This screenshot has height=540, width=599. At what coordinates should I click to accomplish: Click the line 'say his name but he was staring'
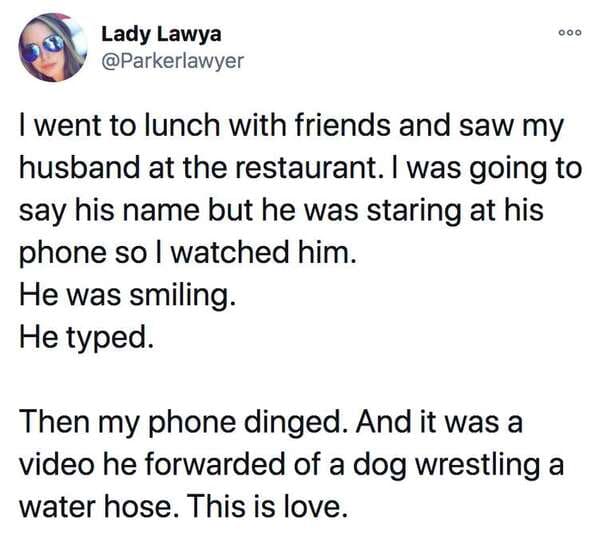(281, 210)
